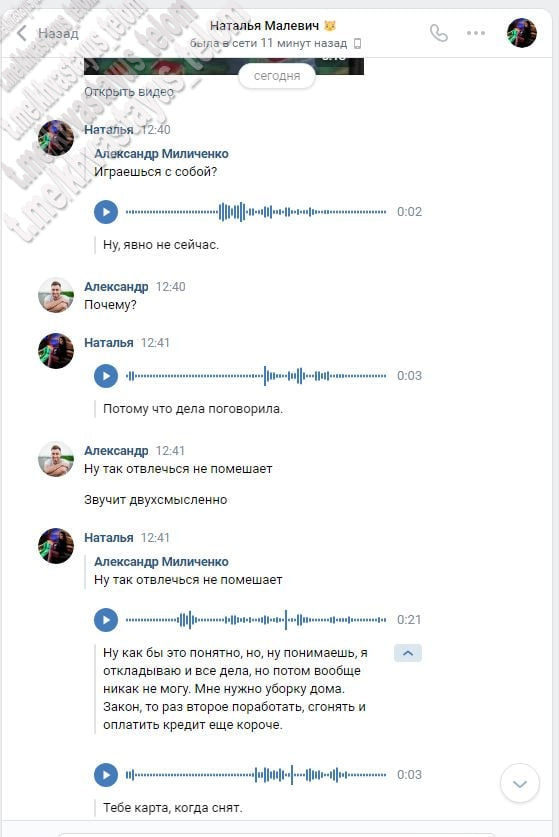Click the Открыть видео link
The height and width of the screenshot is (837, 559).
(x=129, y=92)
